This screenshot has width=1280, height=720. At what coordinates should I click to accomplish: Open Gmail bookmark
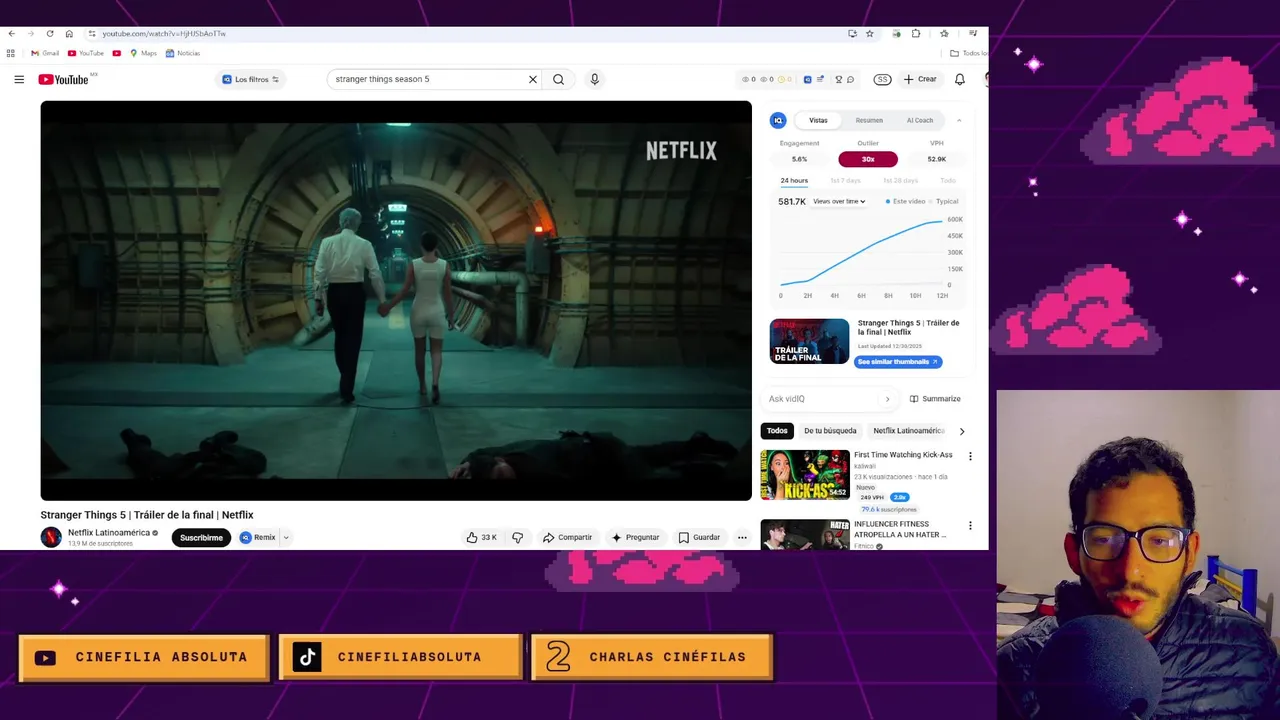[x=45, y=53]
